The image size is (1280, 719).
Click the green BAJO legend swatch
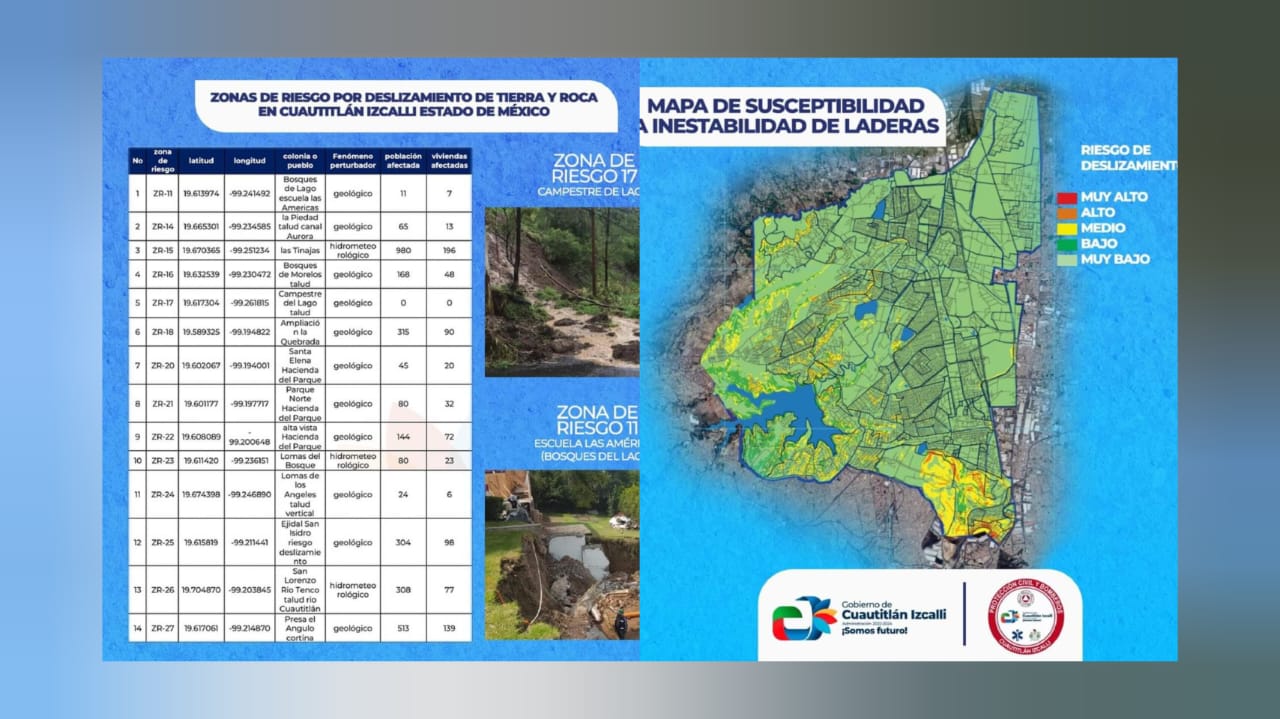tap(1067, 243)
